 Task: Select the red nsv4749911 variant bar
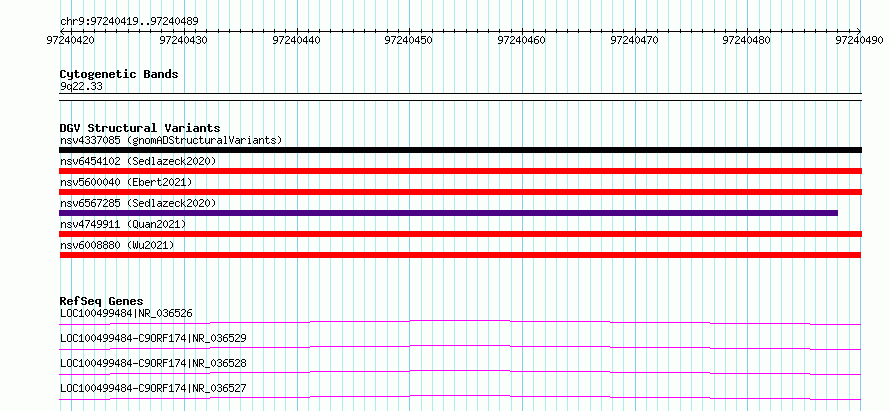(x=460, y=234)
